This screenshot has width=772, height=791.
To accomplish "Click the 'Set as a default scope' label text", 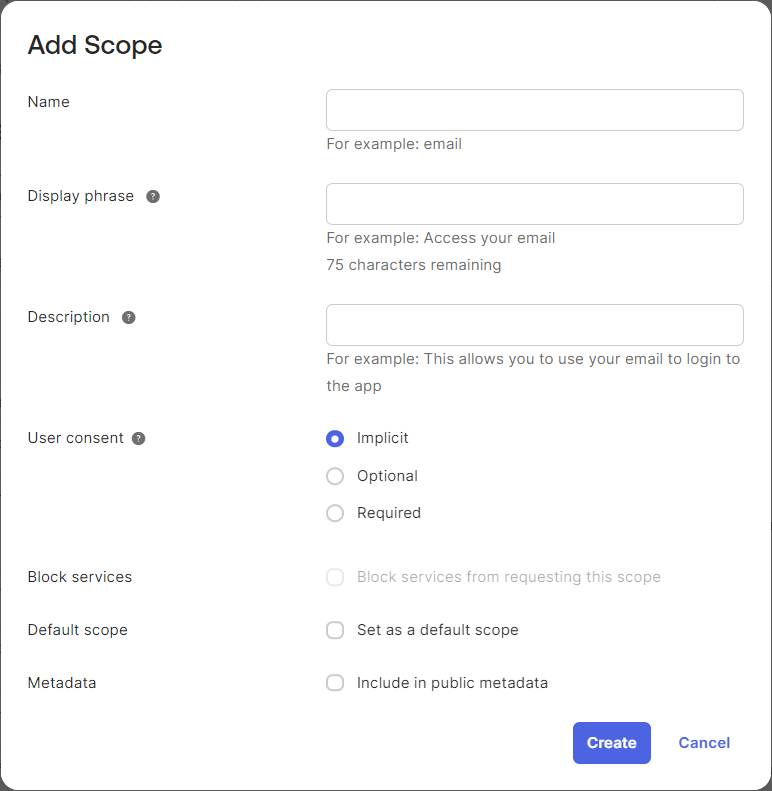I will [437, 630].
